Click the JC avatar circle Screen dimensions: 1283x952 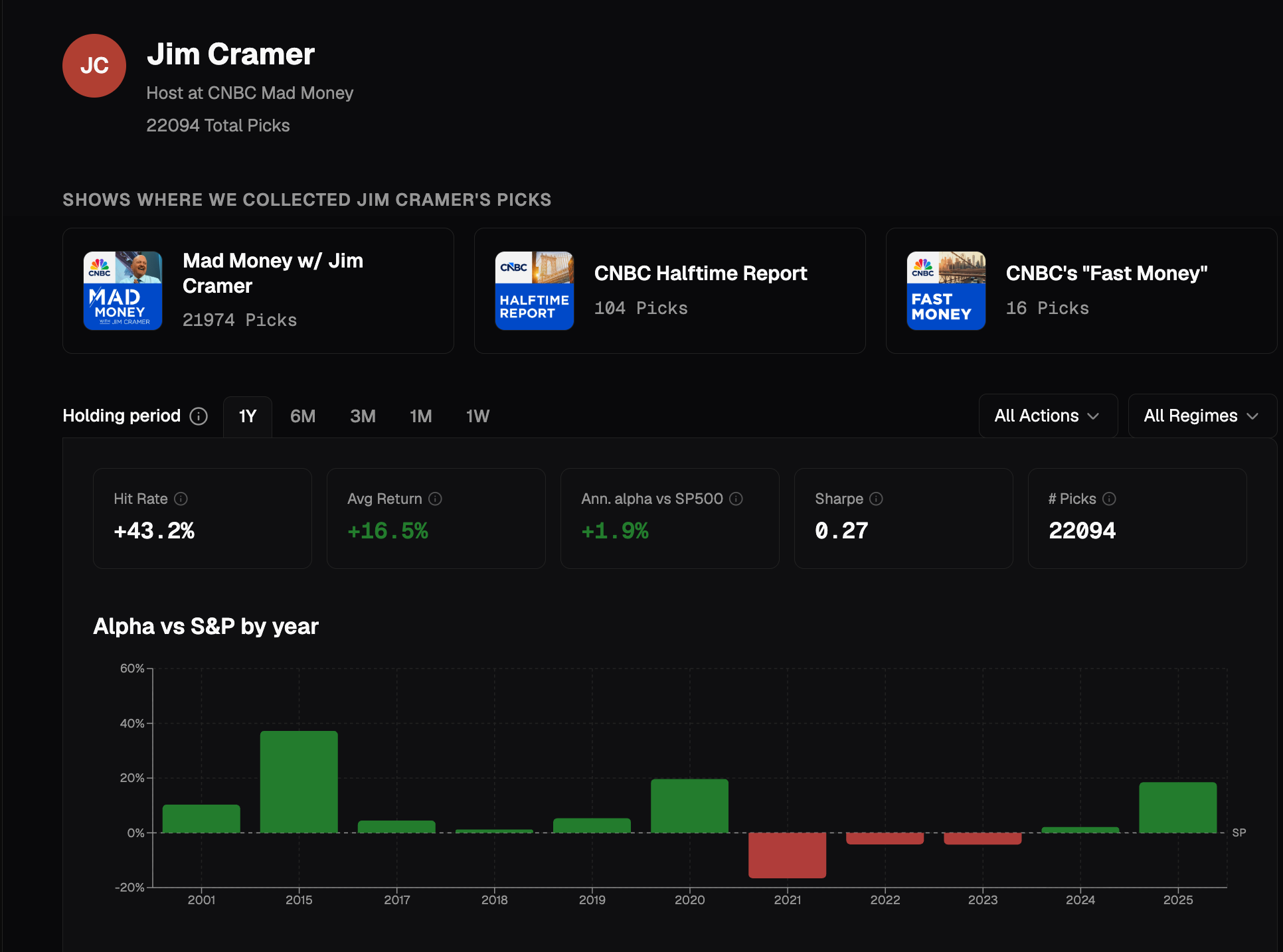point(94,66)
